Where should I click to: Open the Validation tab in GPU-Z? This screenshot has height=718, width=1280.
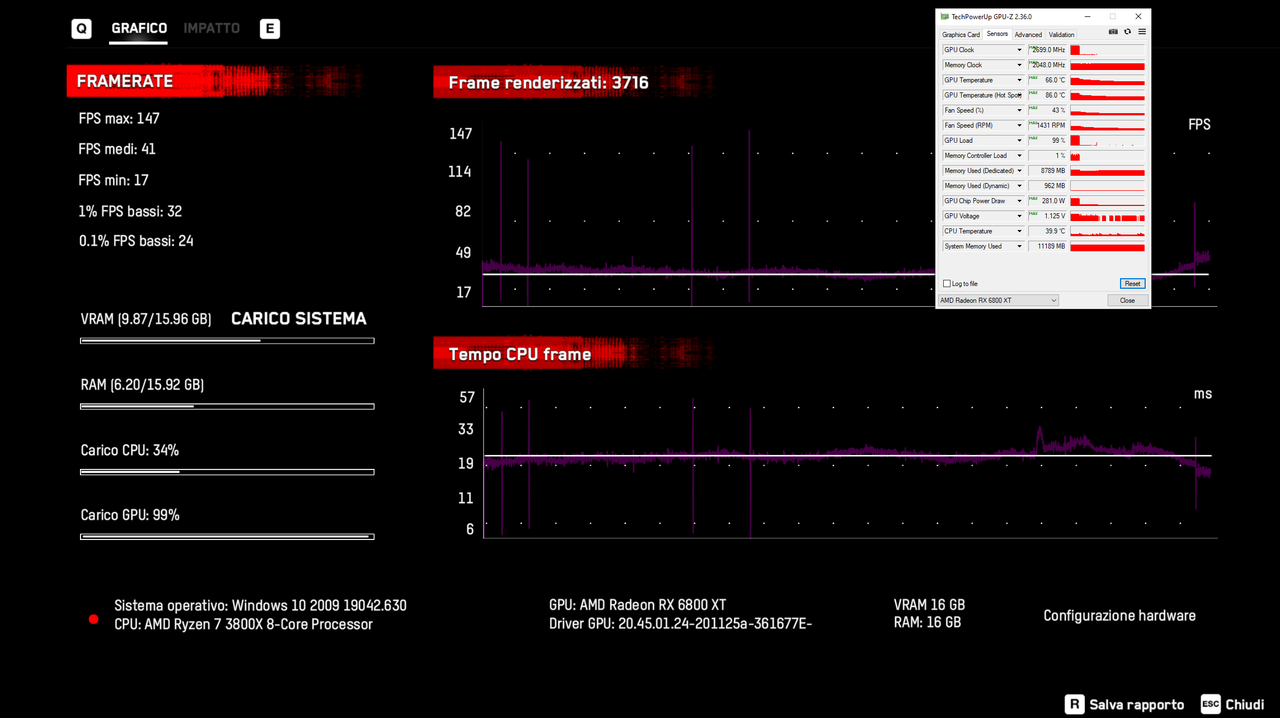(1061, 35)
